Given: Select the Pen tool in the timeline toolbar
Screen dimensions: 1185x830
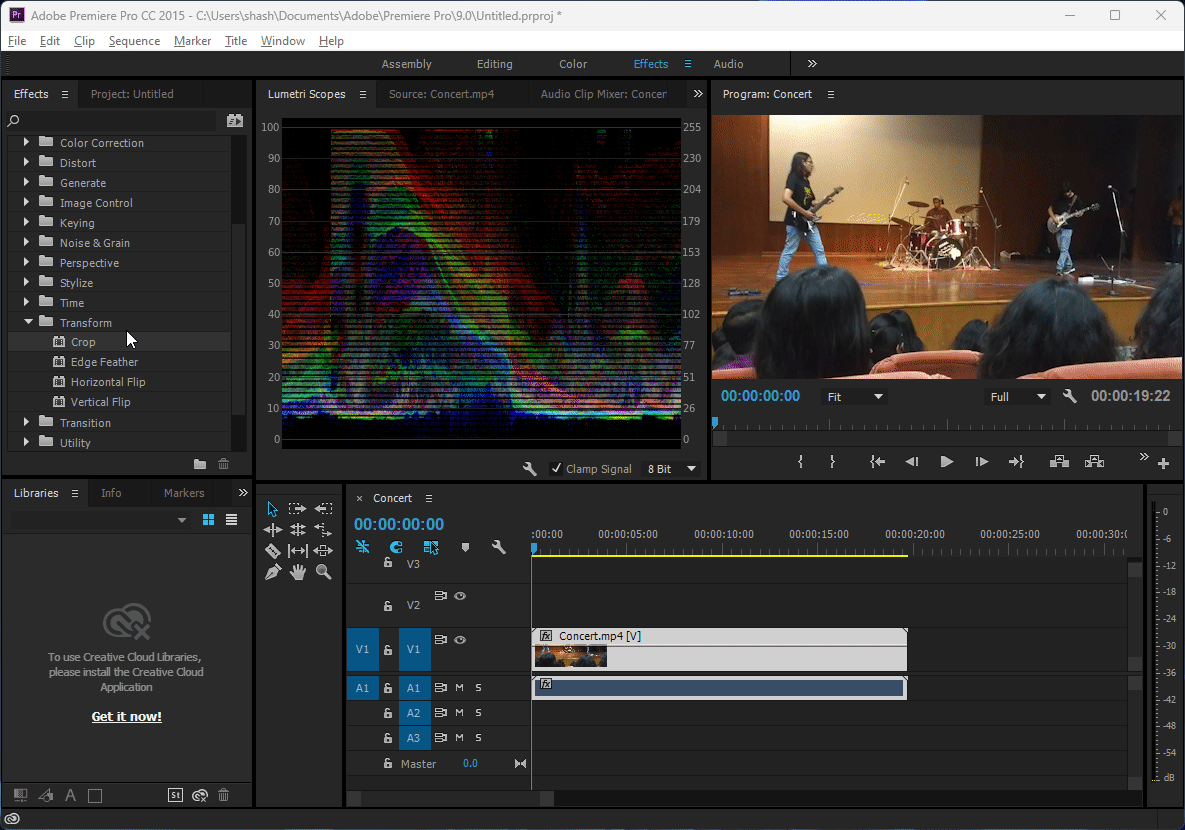Looking at the screenshot, I should point(271,571).
